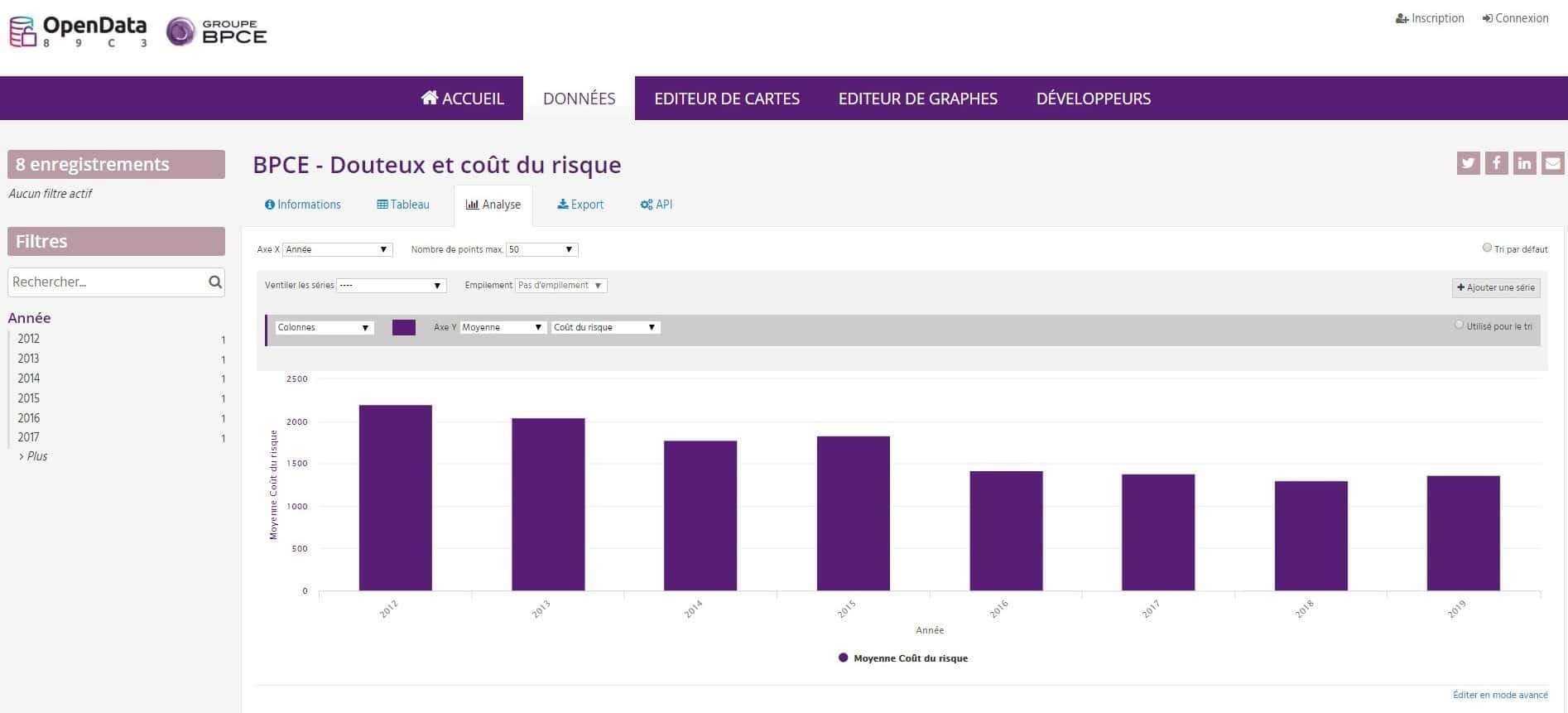Share dataset on Twitter icon

(1468, 163)
